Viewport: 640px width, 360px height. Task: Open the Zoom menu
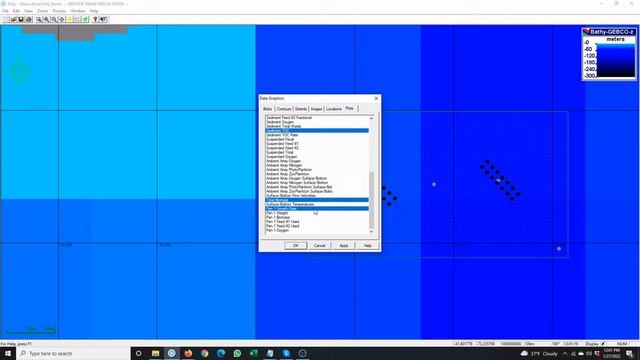click(42, 11)
